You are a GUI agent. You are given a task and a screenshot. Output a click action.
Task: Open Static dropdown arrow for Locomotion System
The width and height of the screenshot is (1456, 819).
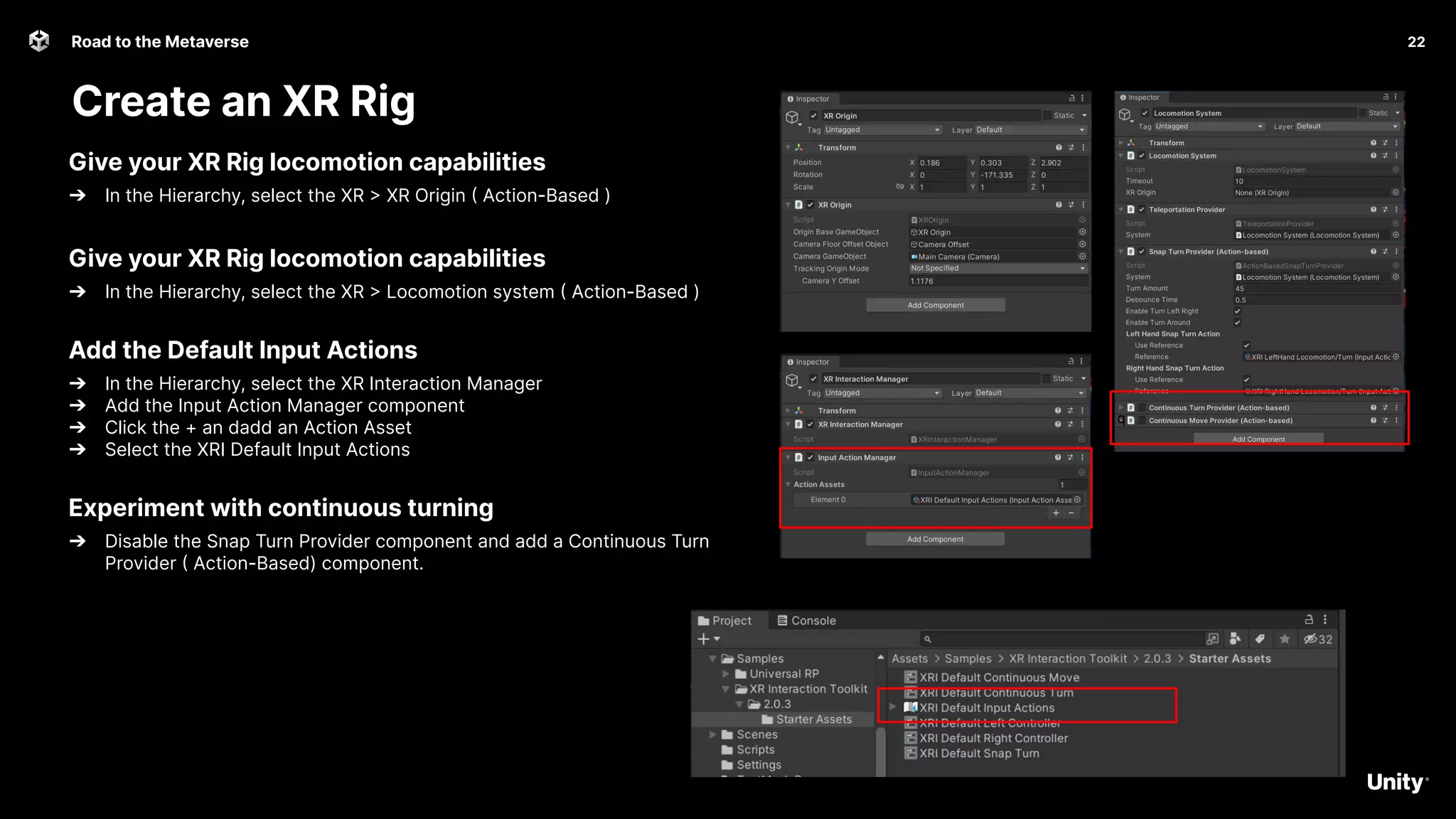coord(1398,113)
